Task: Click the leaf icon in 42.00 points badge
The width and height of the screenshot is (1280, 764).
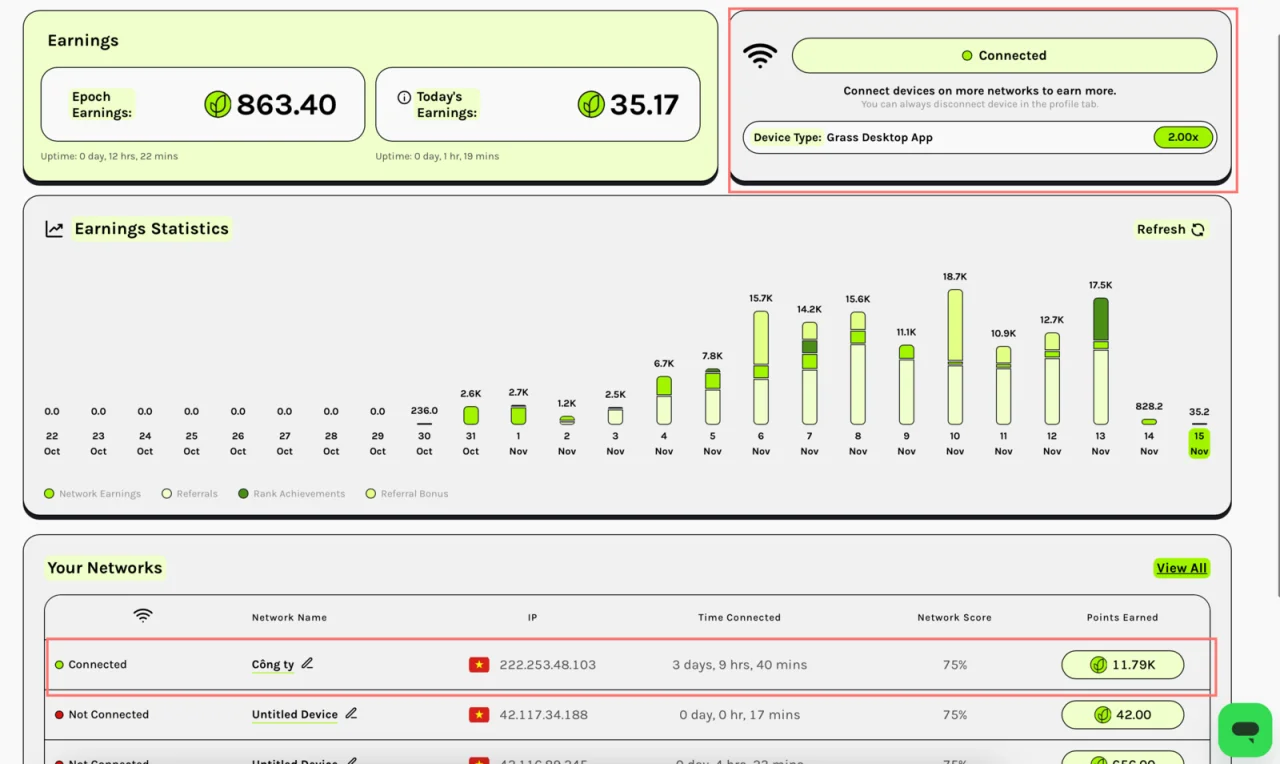Action: (1102, 714)
